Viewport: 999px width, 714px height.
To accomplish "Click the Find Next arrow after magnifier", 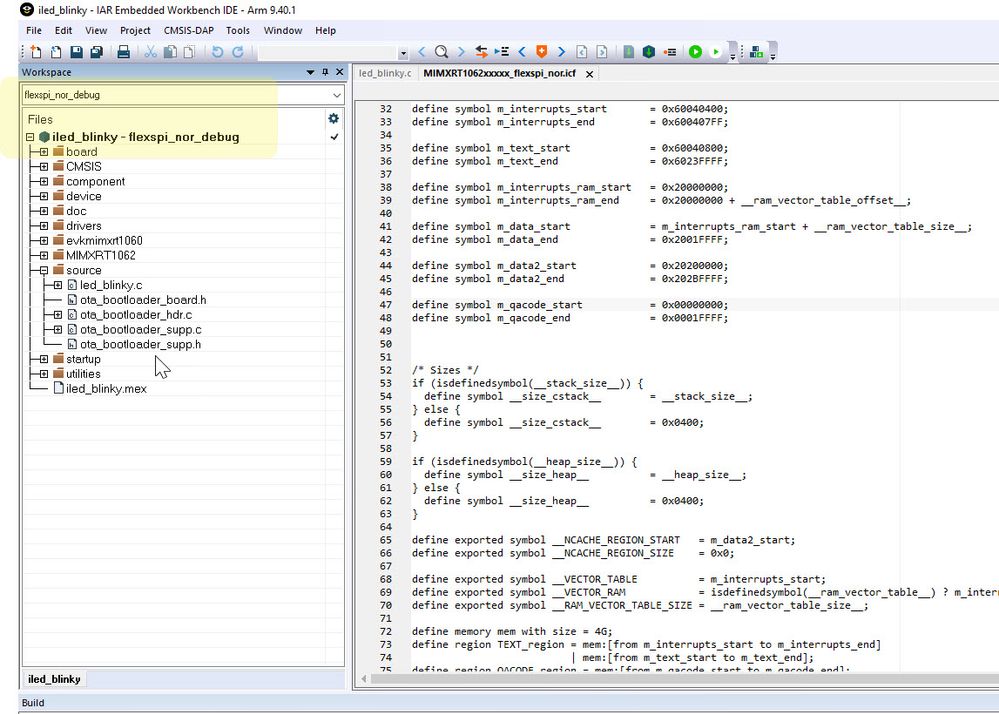I will pyautogui.click(x=461, y=52).
